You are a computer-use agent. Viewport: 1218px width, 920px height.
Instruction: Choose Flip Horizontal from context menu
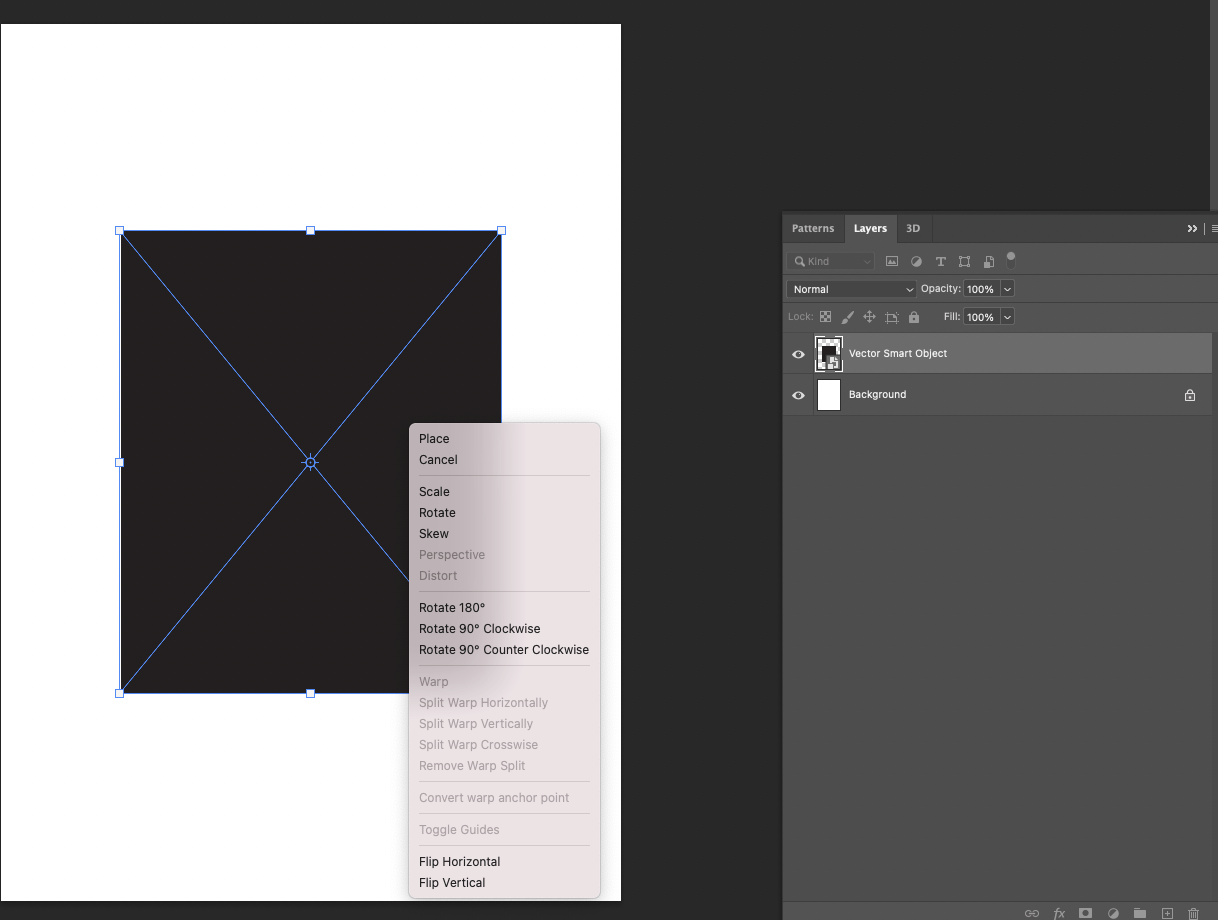click(459, 861)
